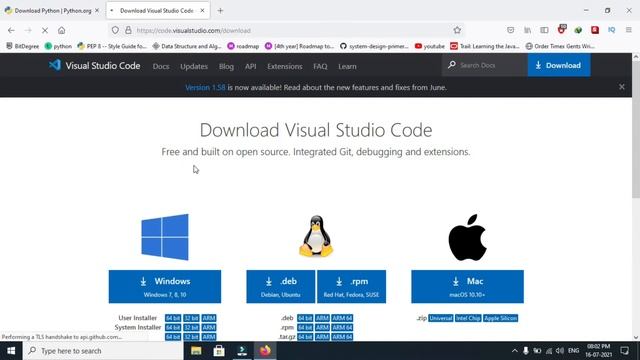Open the youtube bookmark

tap(430, 46)
